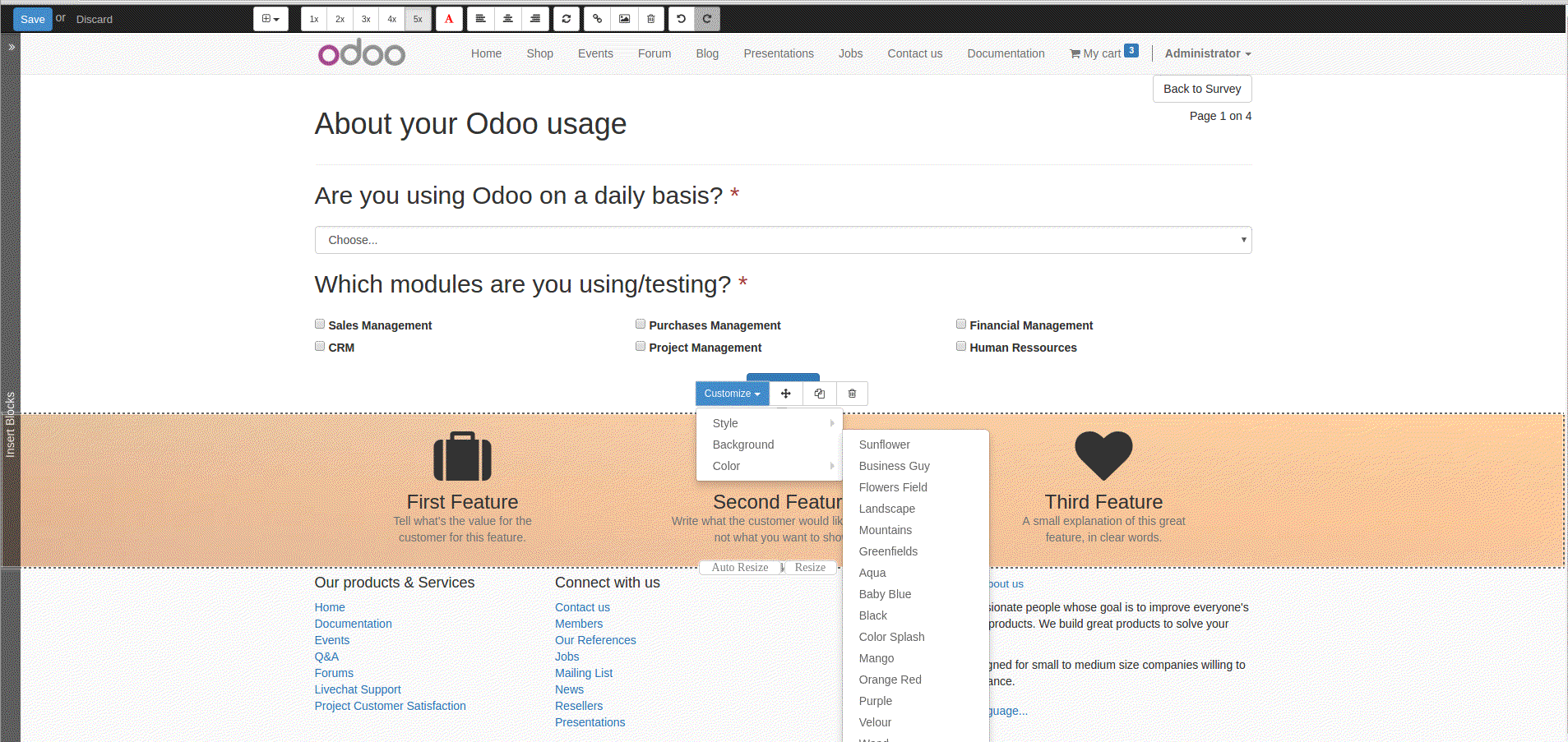
Task: Click the Resize button
Action: click(810, 567)
